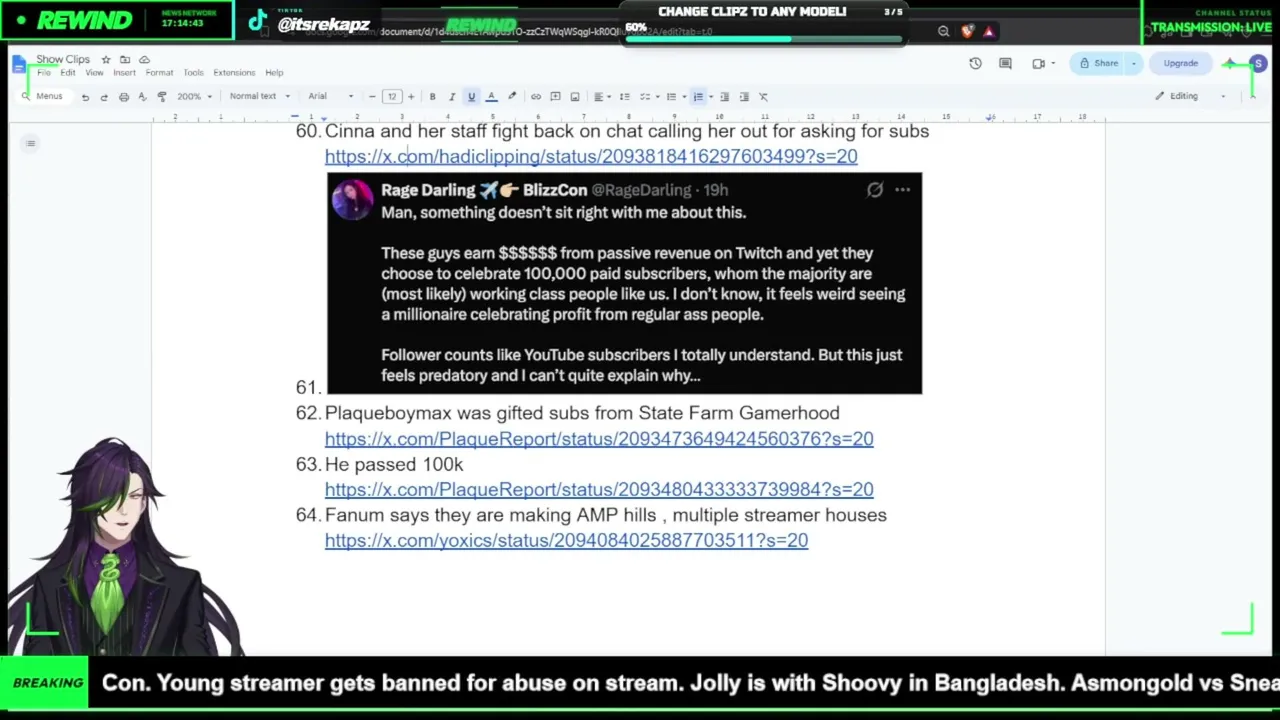This screenshot has width=1280, height=720.
Task: Open more options on Rage Darling tweet
Action: 902,189
